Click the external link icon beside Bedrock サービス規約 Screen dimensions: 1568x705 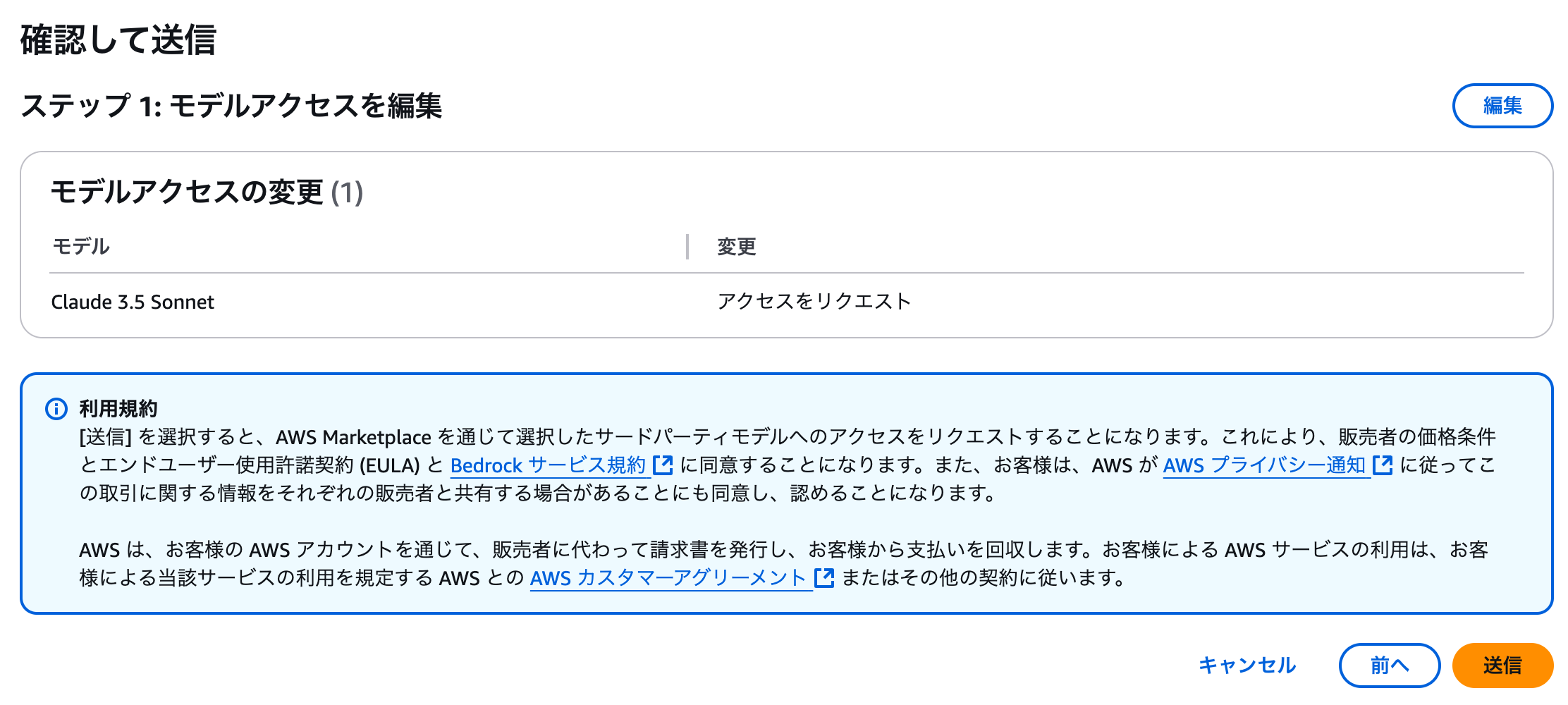point(661,465)
